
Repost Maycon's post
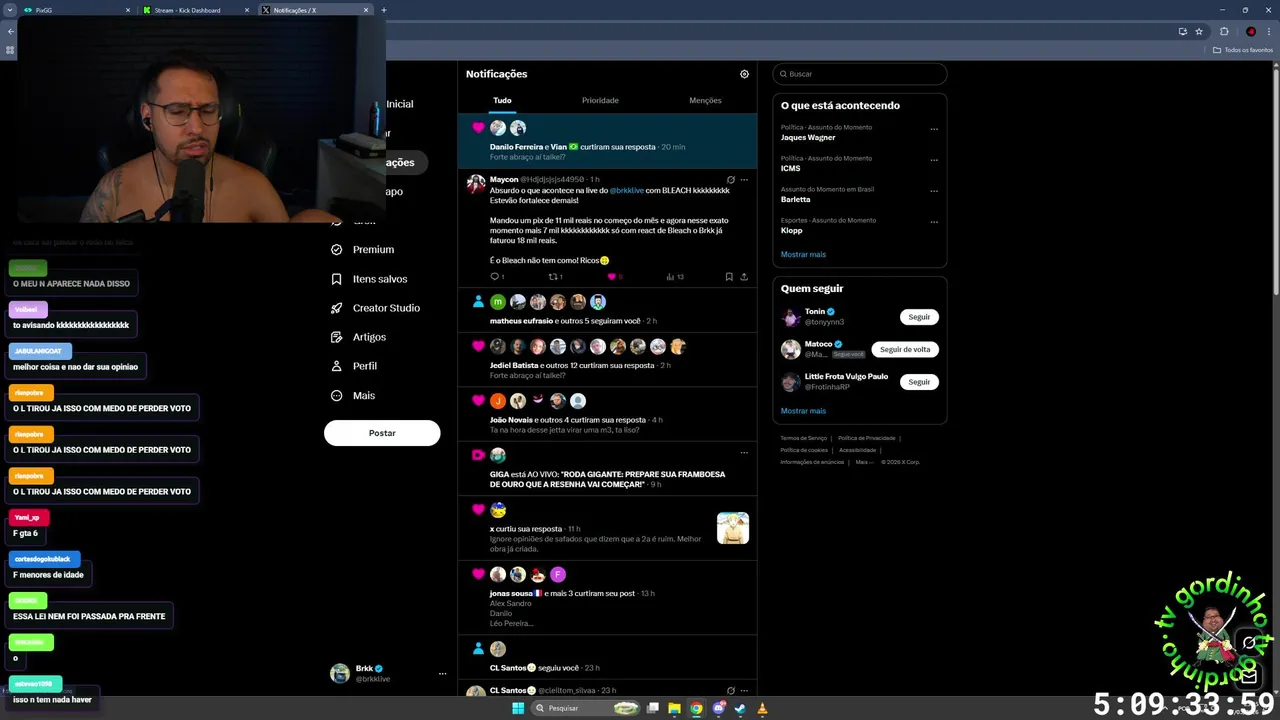[553, 277]
